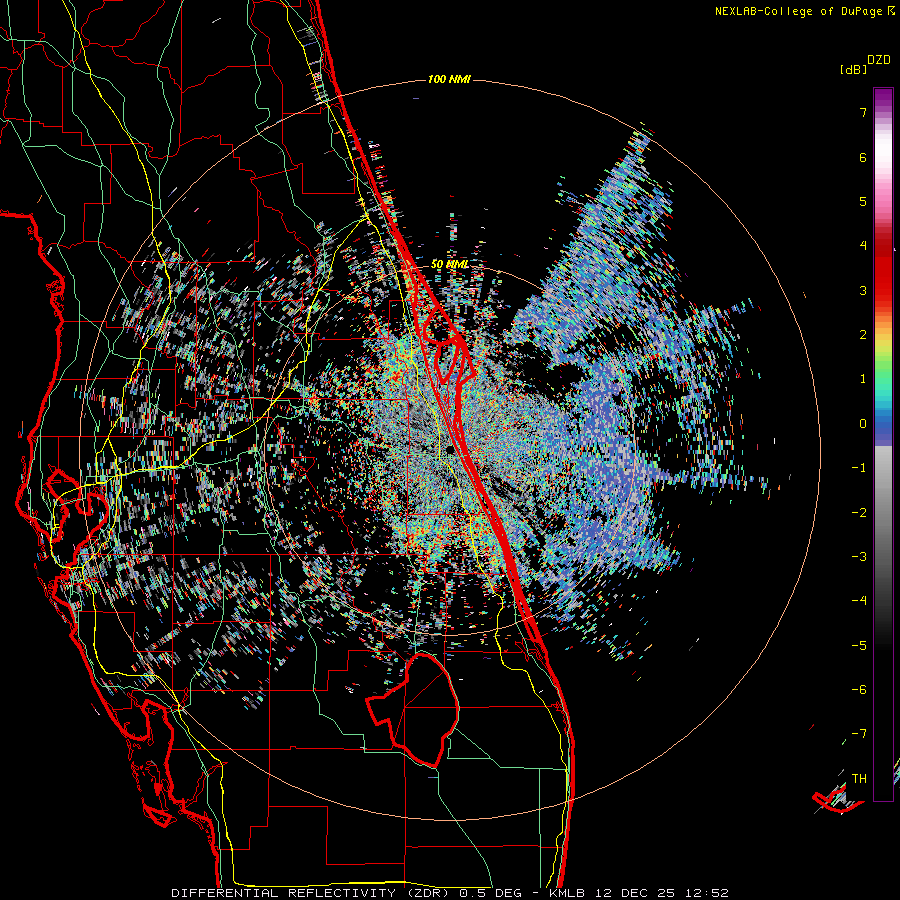Click the KMLB radar site identifier
Viewport: 900px width, 900px height.
(569, 893)
